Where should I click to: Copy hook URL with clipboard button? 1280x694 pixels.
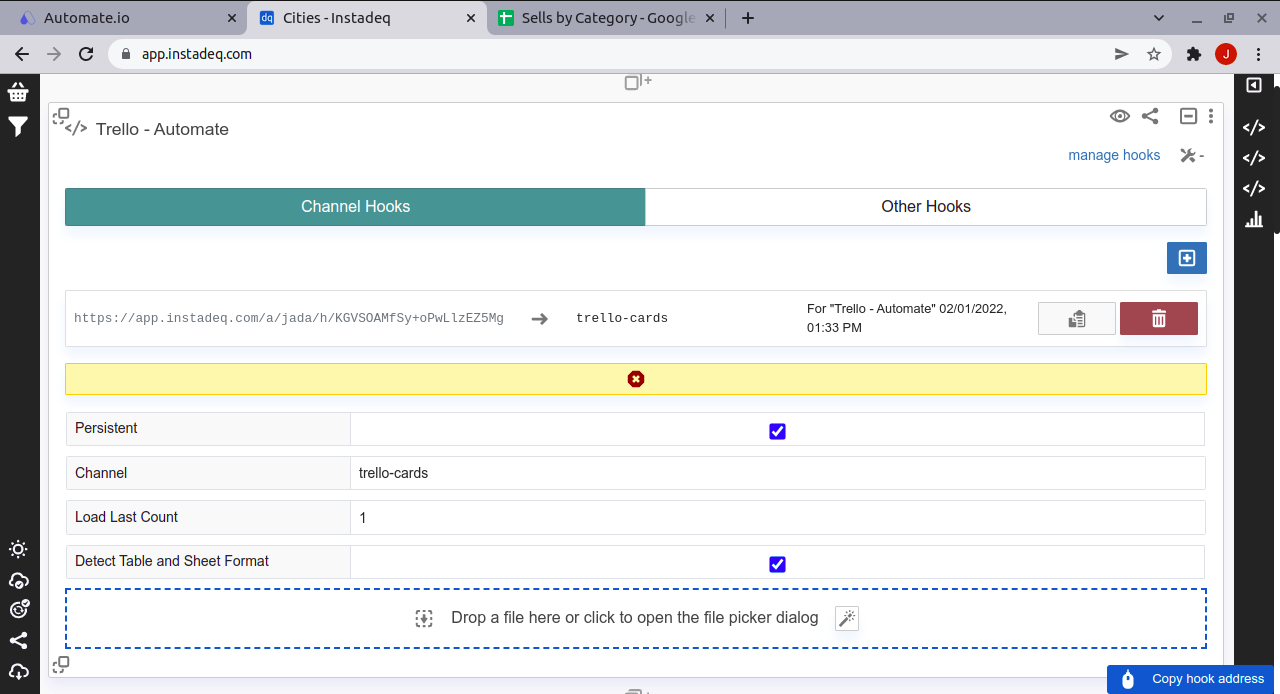click(x=1077, y=319)
